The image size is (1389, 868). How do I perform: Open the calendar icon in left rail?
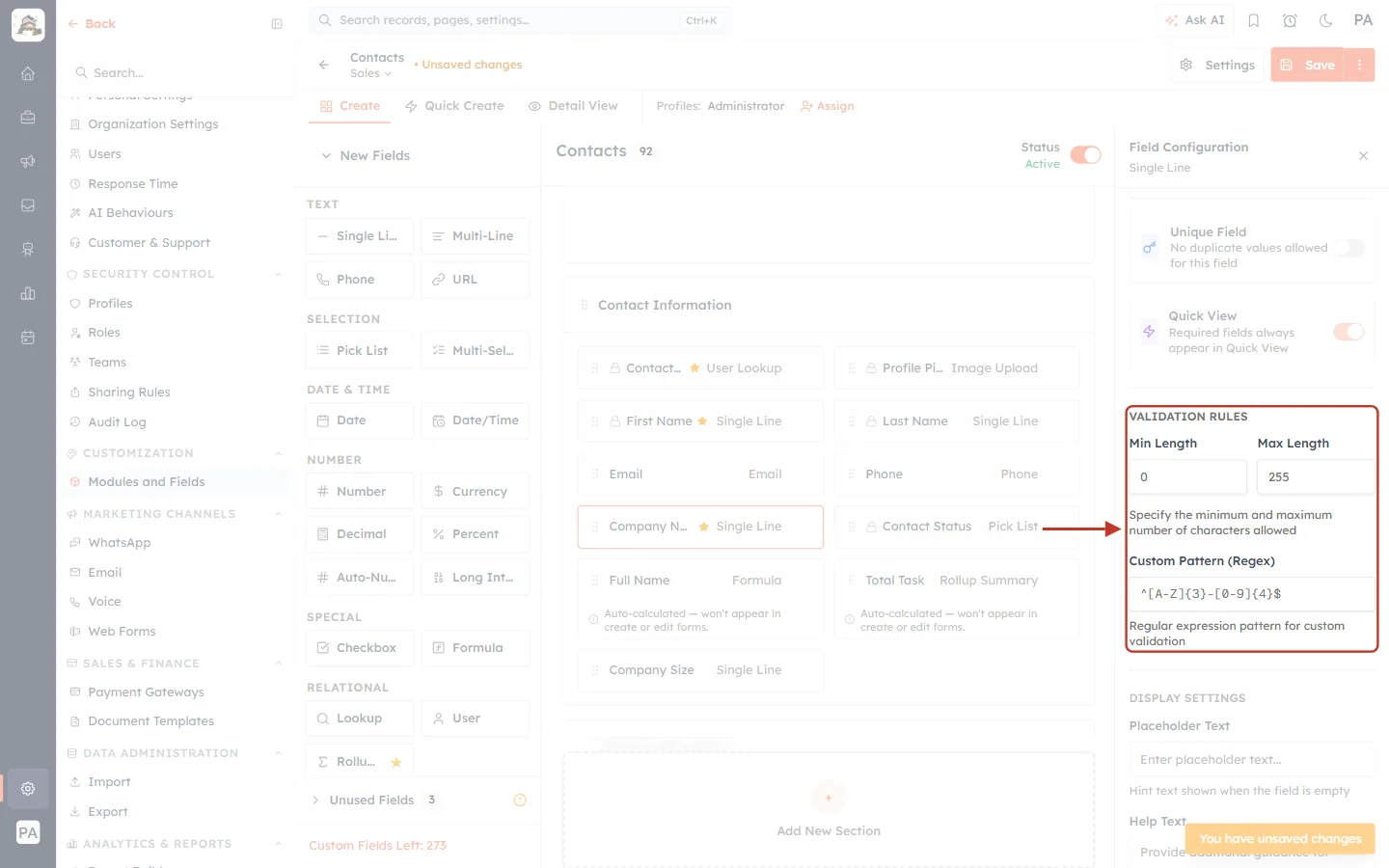[28, 338]
